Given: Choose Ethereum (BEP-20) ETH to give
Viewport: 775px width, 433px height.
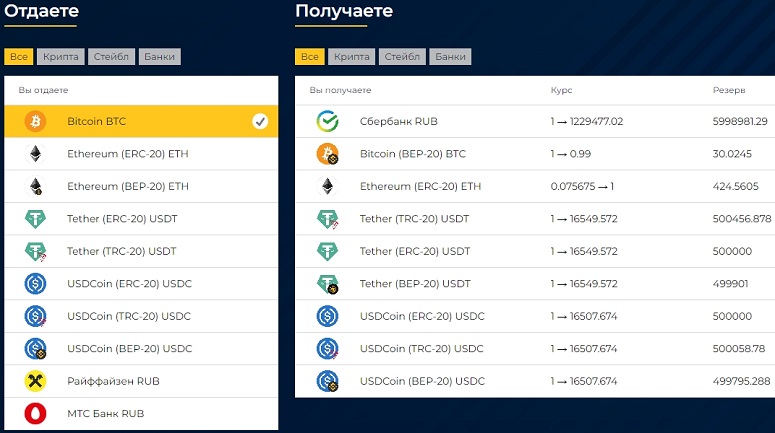Looking at the screenshot, I should point(141,186).
